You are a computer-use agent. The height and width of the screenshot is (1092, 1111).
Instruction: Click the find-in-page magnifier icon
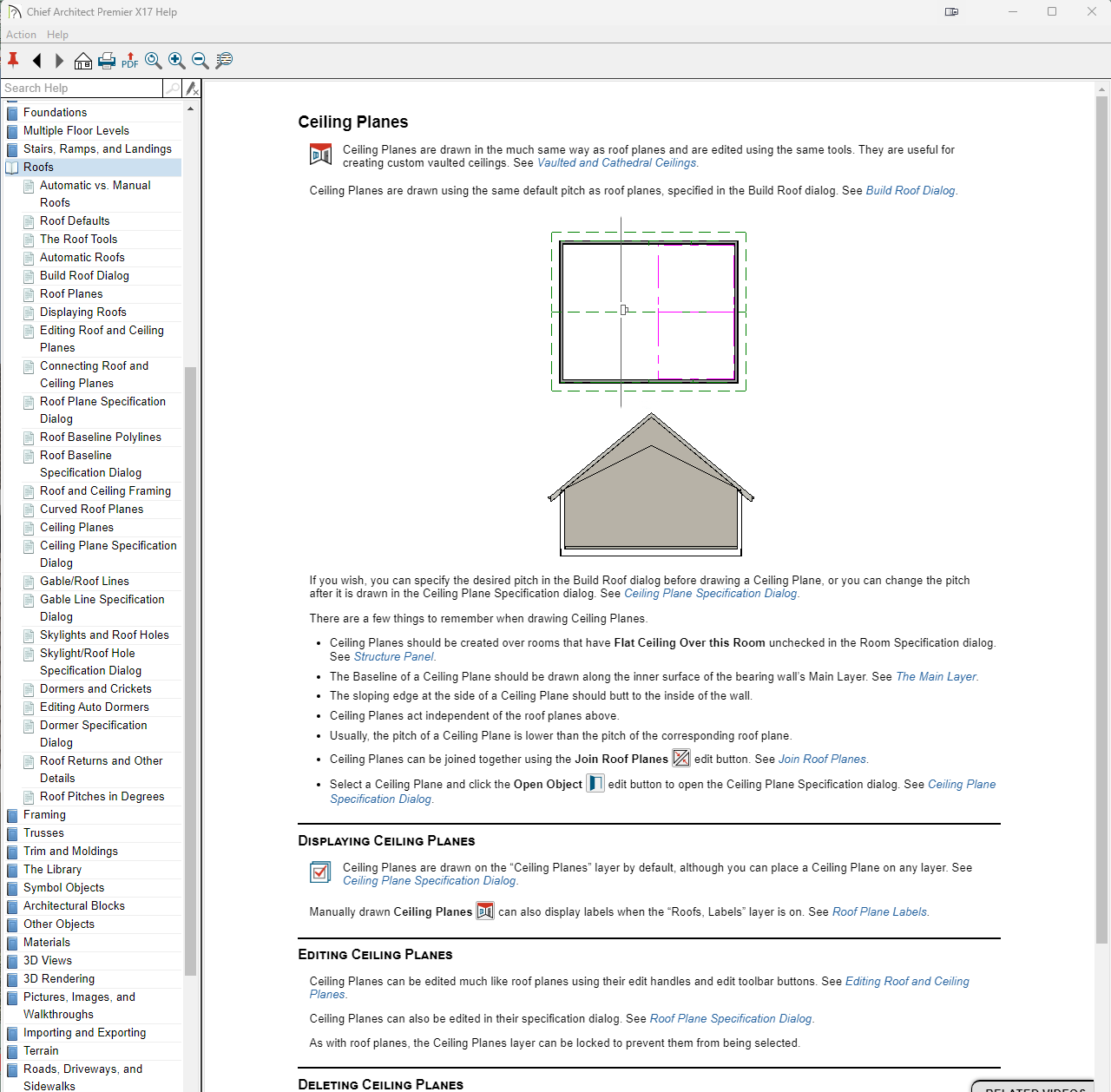click(224, 60)
